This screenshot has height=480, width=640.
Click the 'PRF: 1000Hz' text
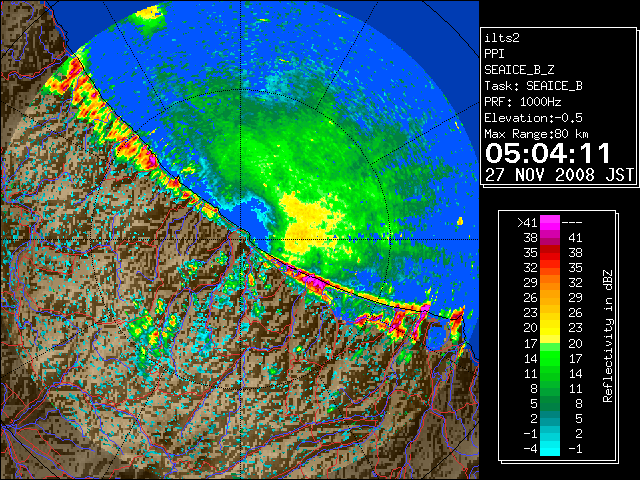522,102
